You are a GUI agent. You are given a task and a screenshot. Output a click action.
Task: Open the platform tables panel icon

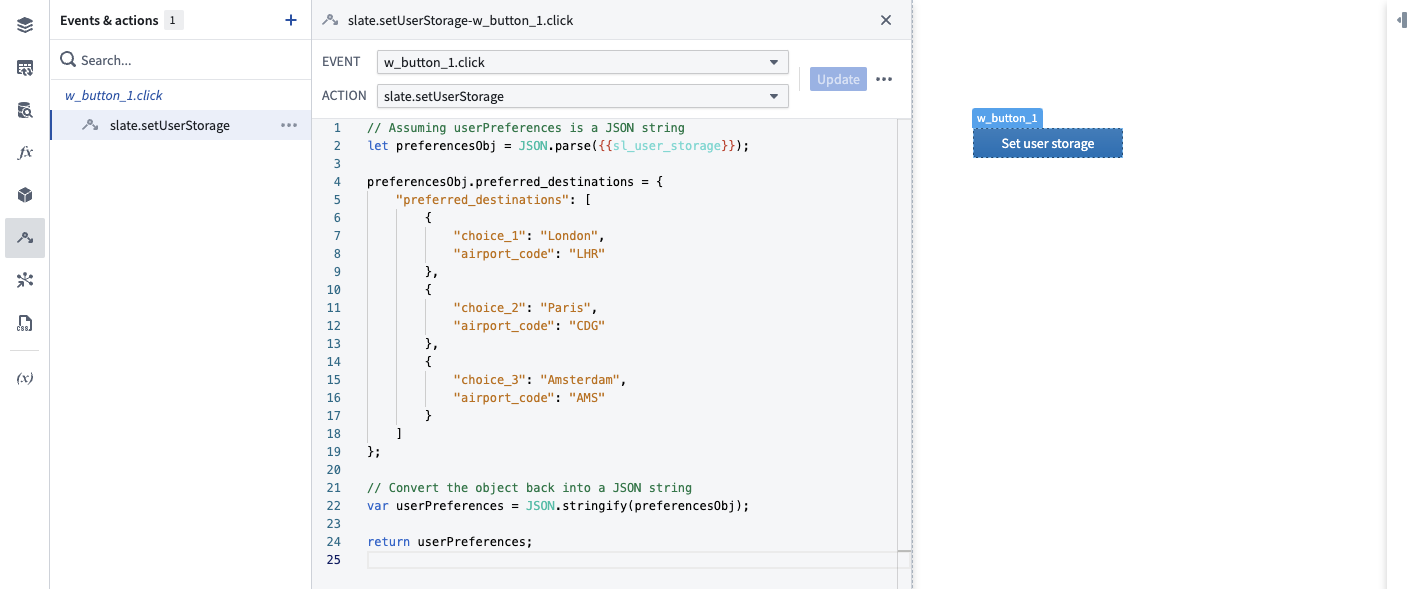click(25, 68)
